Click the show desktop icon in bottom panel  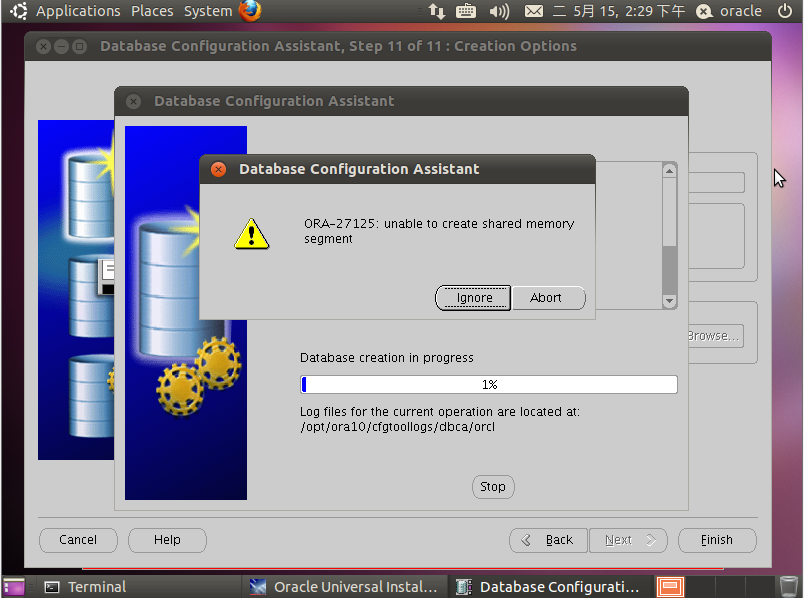coord(14,587)
